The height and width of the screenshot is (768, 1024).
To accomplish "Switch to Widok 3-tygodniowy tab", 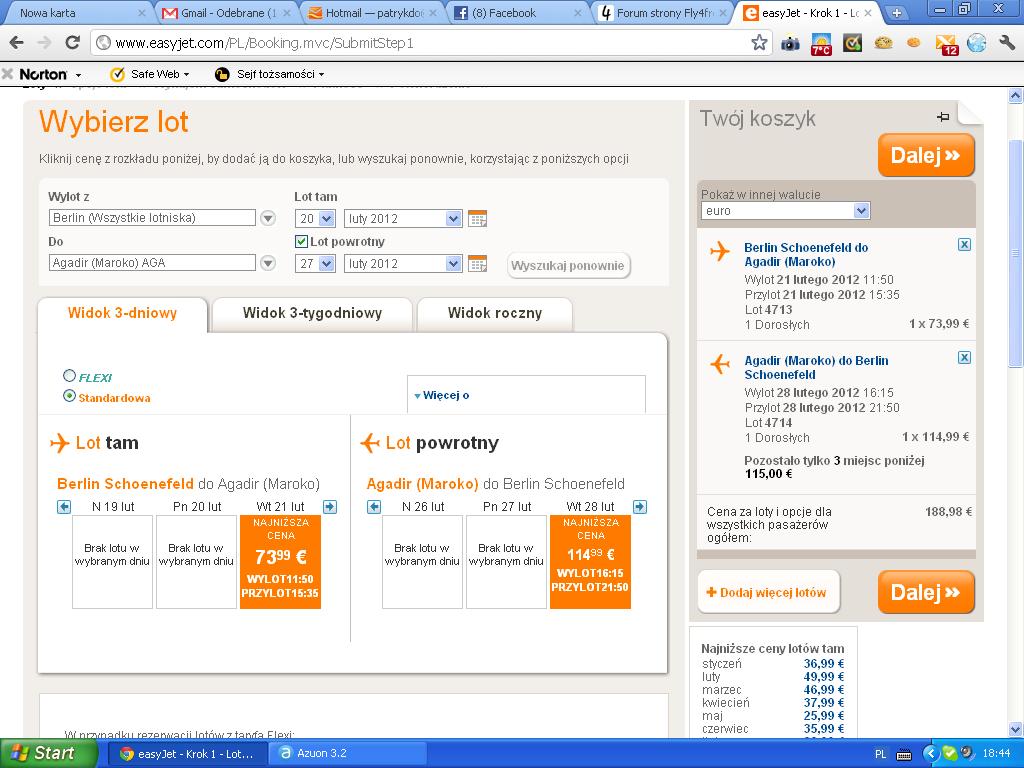I will click(312, 313).
